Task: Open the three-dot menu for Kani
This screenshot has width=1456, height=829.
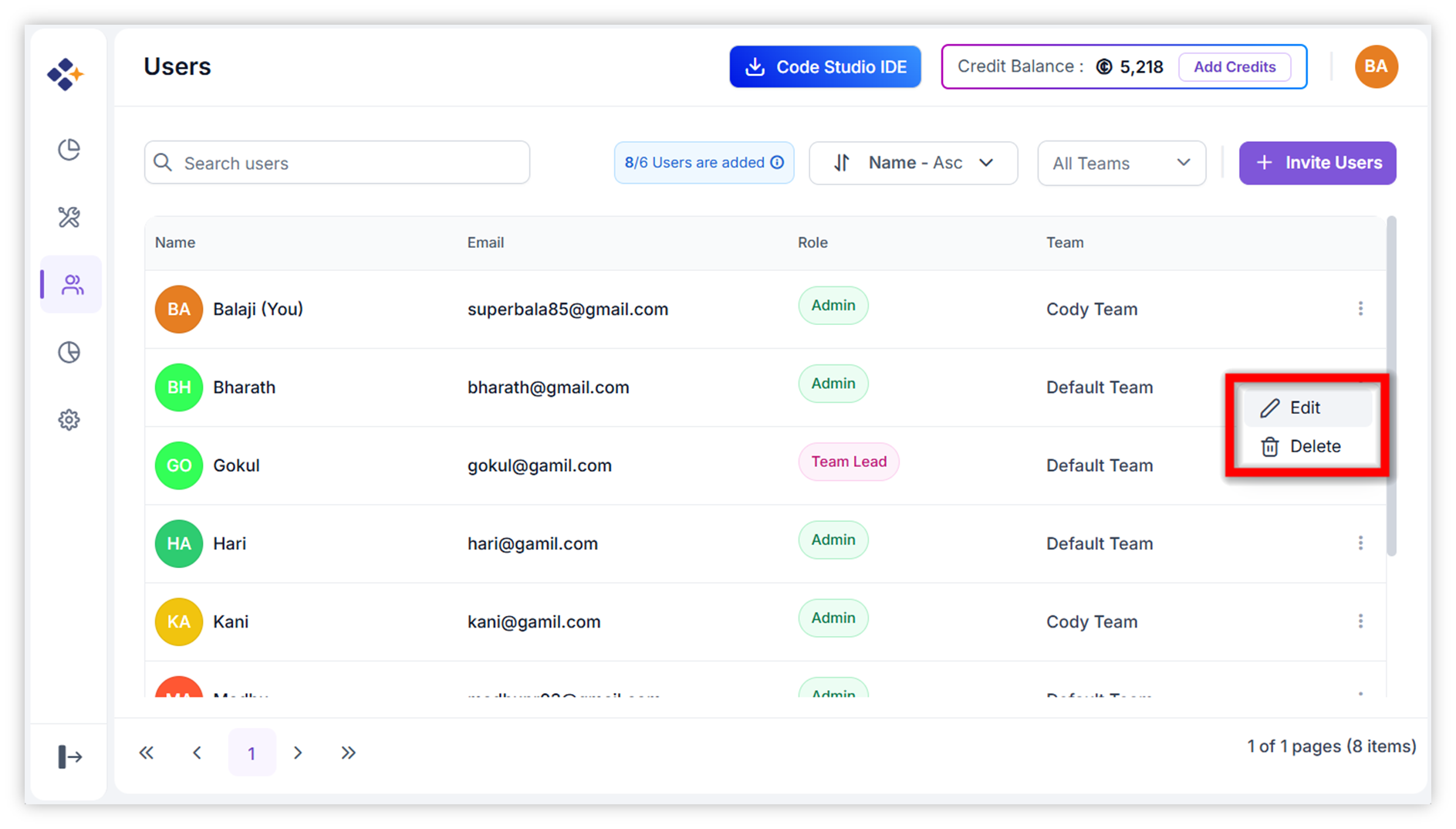Action: click(x=1360, y=621)
